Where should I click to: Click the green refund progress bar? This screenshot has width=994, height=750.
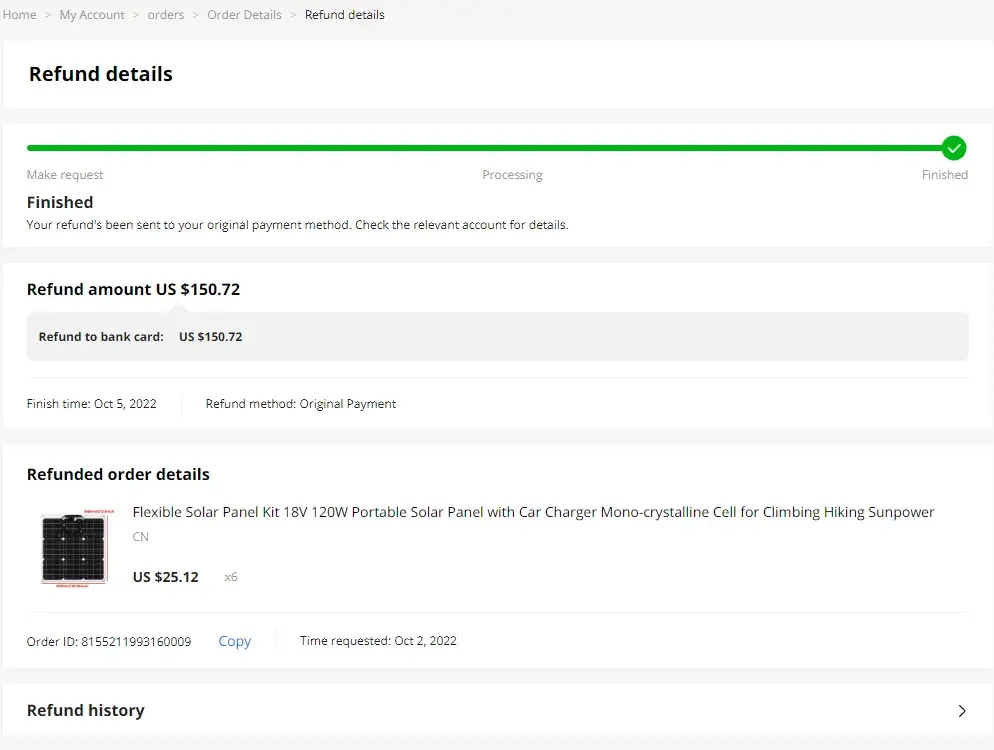(480, 148)
